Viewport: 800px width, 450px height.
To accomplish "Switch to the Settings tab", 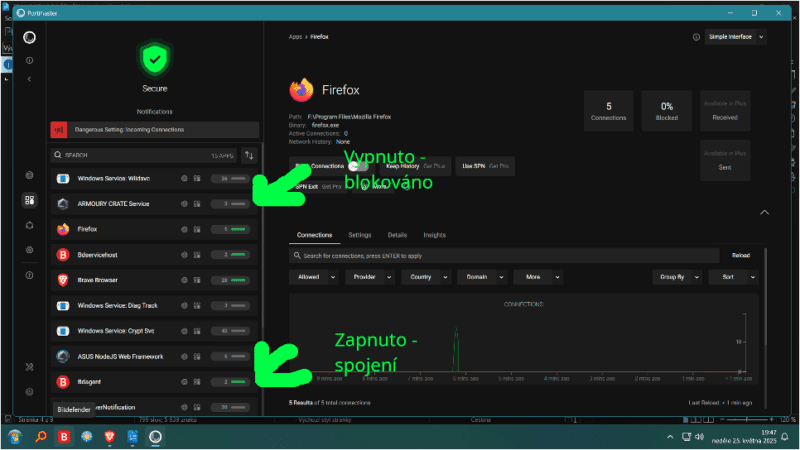I will [360, 235].
